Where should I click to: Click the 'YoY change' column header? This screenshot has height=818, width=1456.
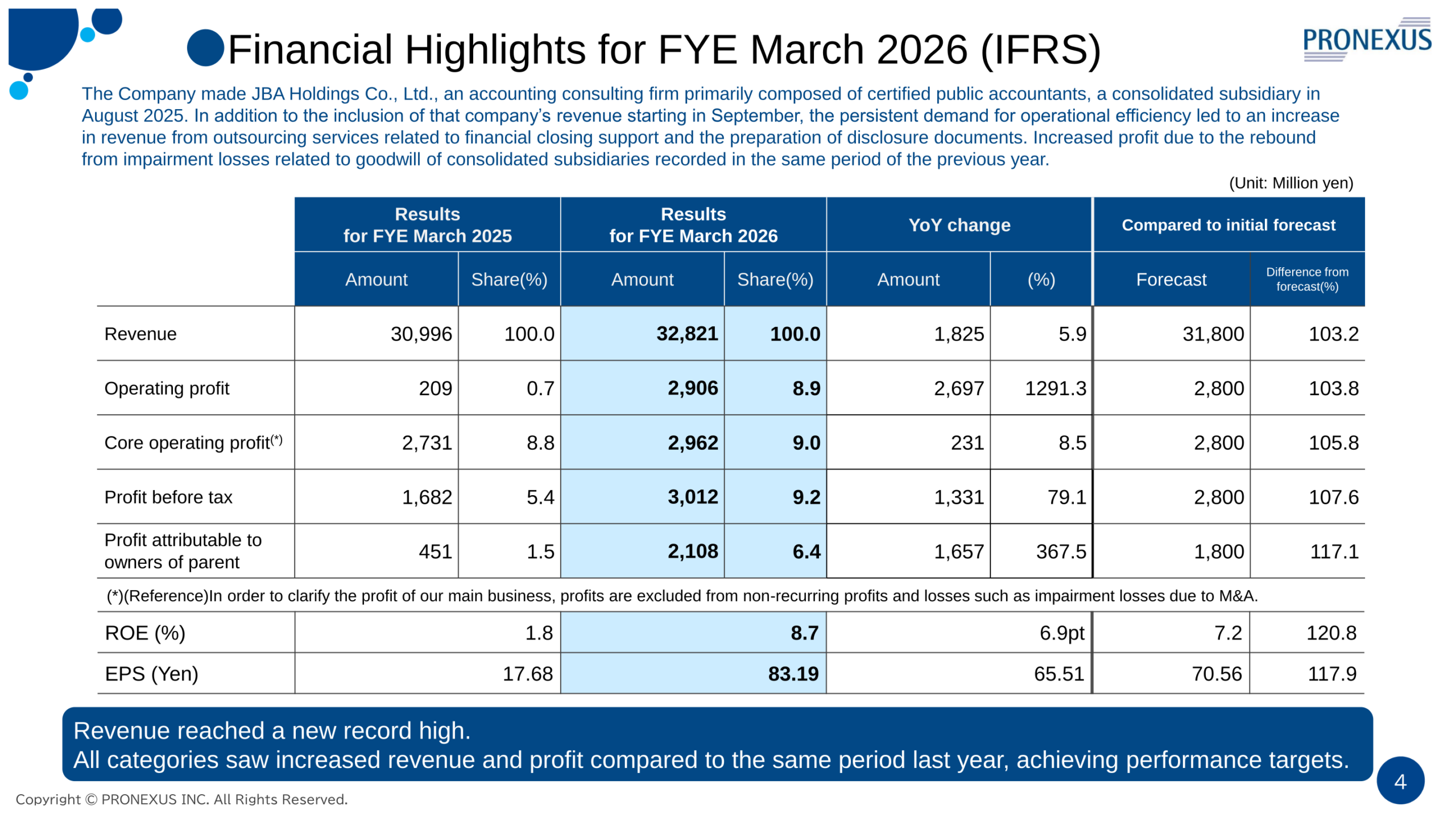pyautogui.click(x=959, y=225)
